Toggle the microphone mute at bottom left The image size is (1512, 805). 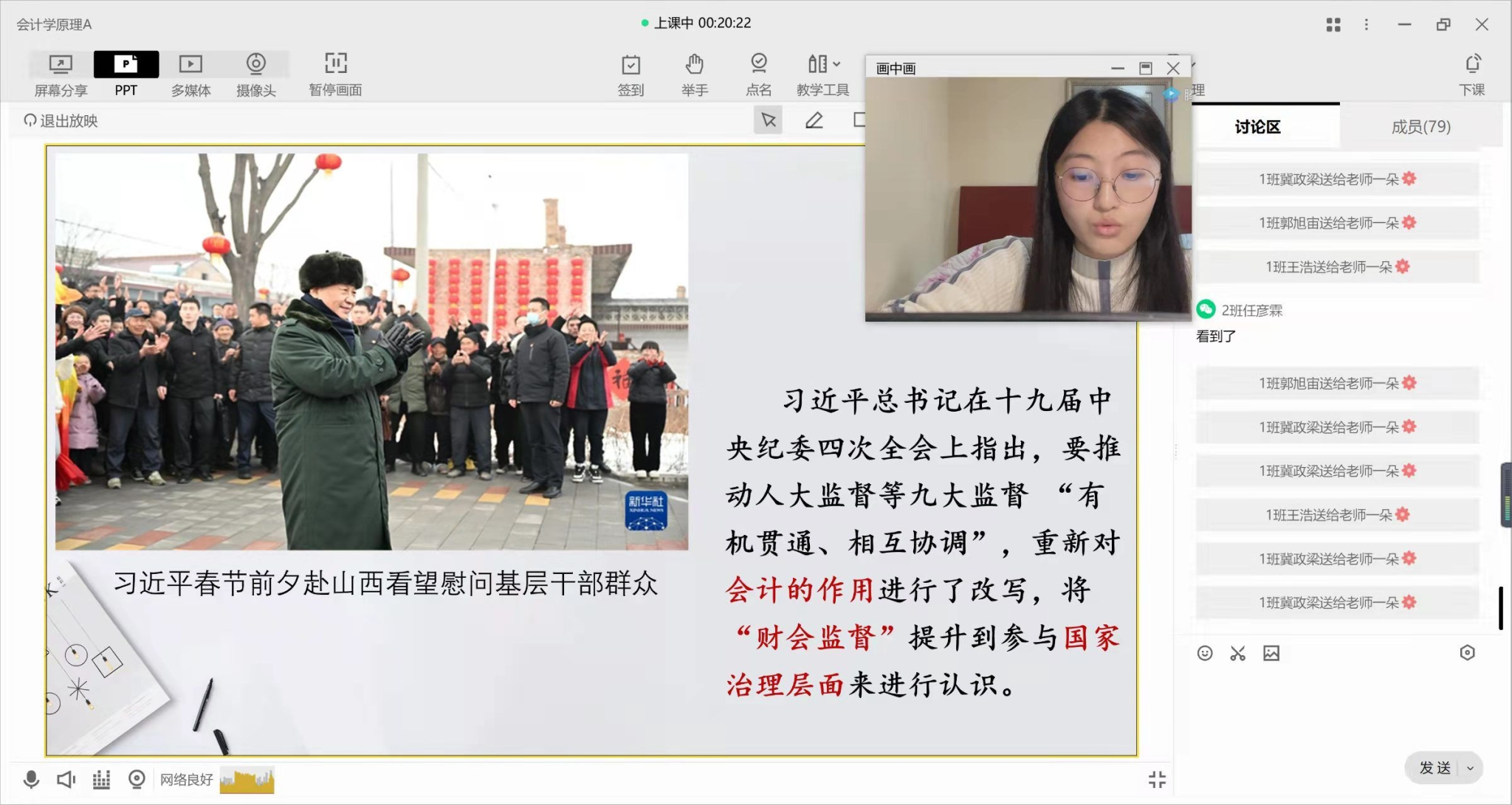pos(31,779)
